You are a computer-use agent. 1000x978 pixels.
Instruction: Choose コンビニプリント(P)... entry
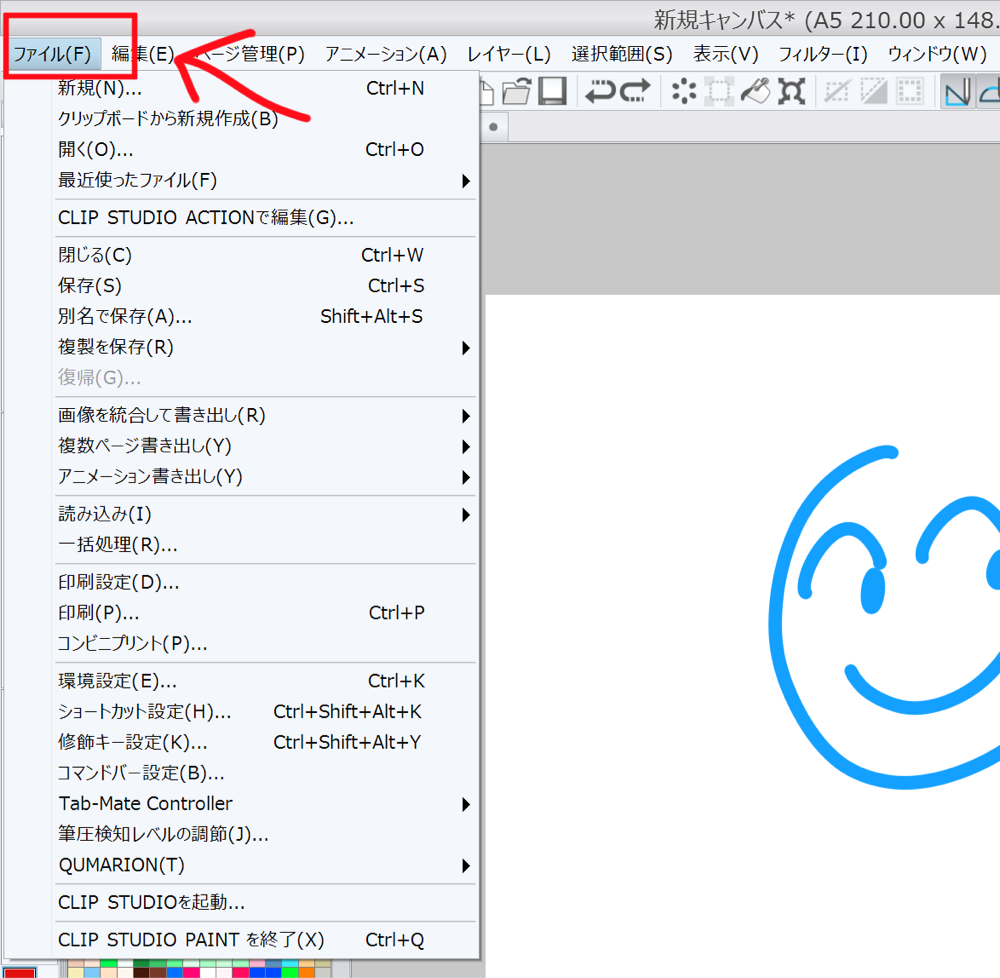click(266, 643)
